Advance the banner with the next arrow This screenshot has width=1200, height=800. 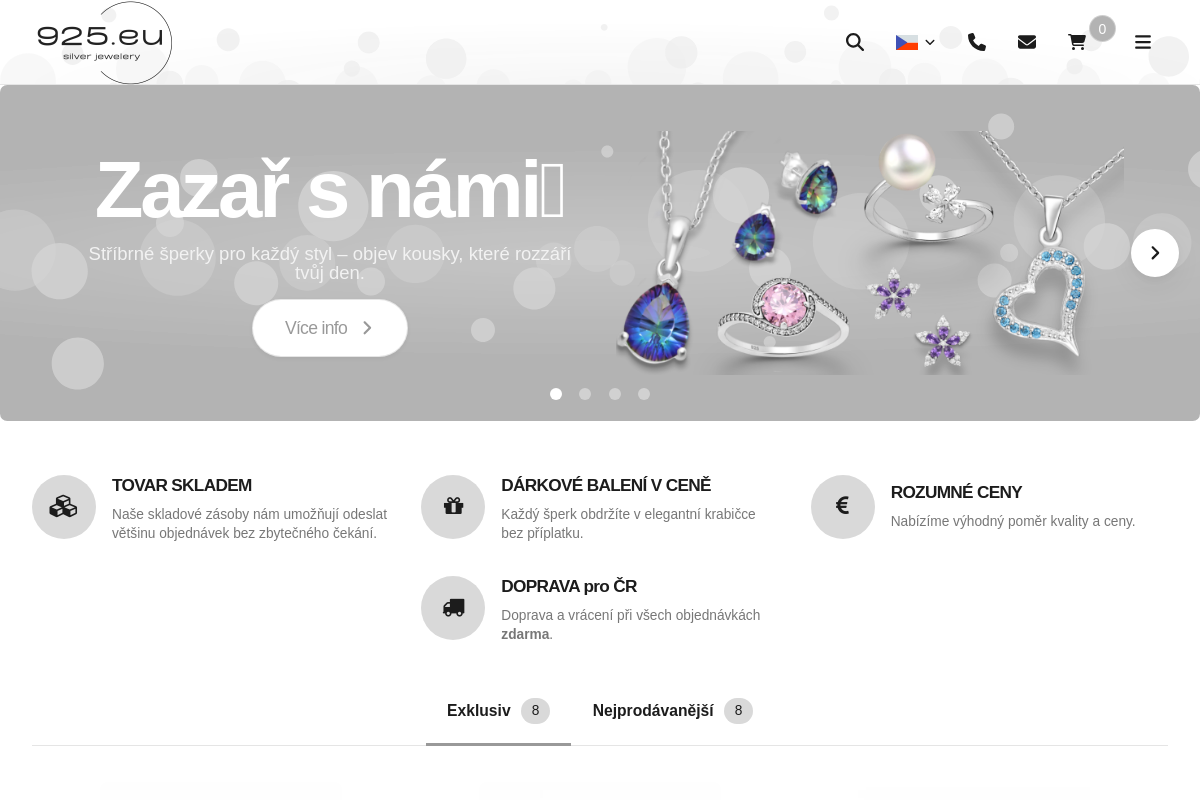click(1155, 253)
